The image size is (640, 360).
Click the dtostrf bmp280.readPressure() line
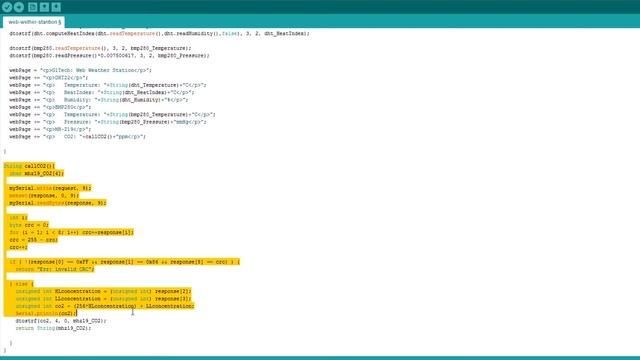coord(109,56)
